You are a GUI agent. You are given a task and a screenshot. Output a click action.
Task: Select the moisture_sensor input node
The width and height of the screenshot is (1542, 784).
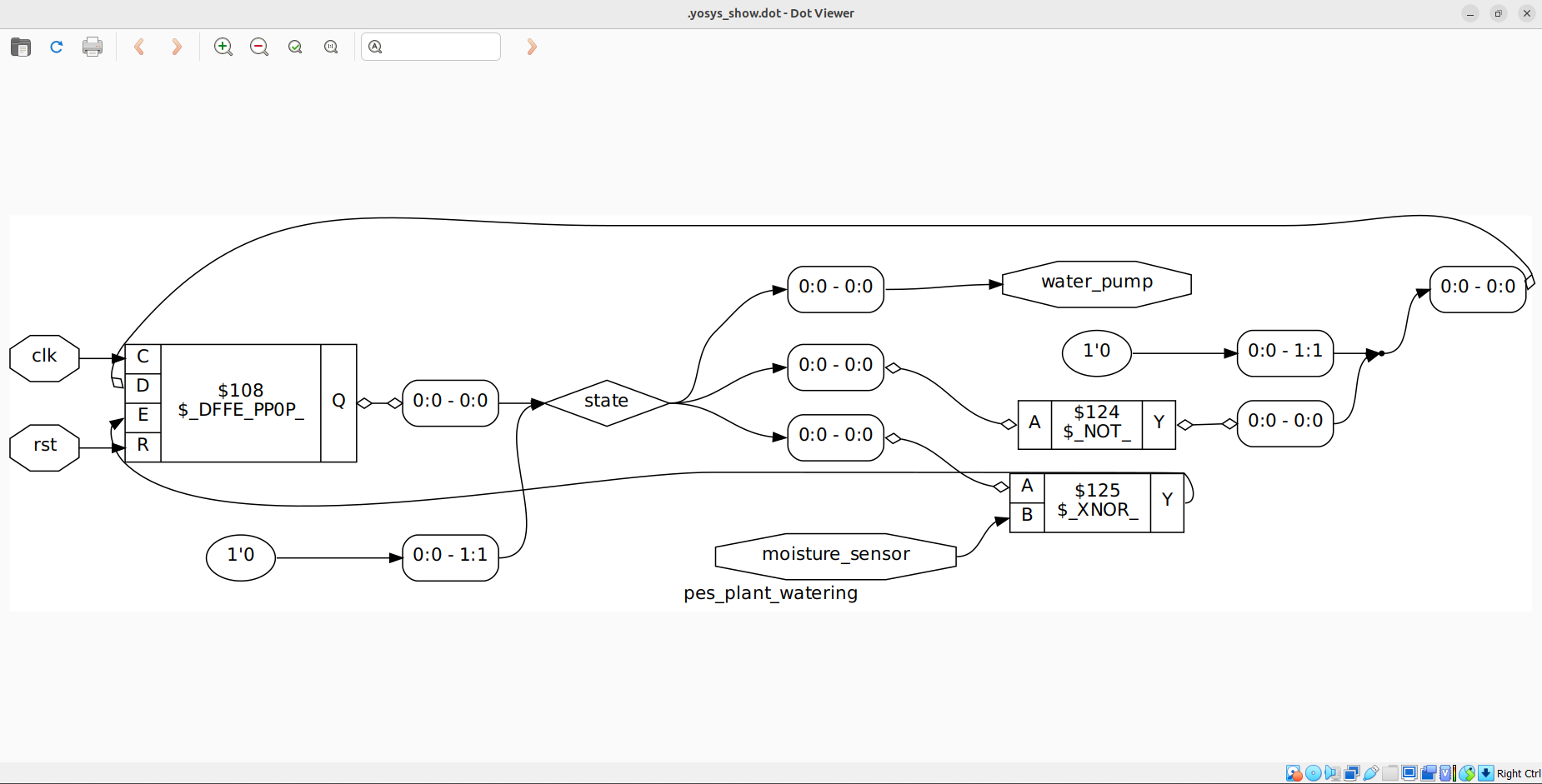(834, 553)
